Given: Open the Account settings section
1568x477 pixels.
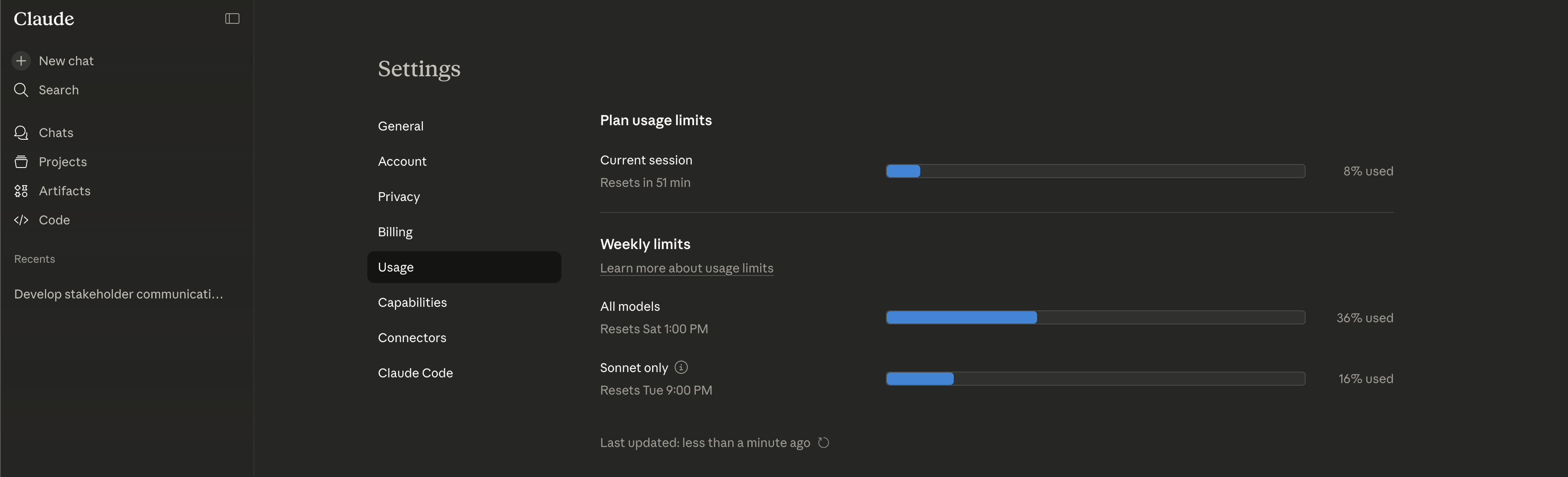Looking at the screenshot, I should point(402,161).
